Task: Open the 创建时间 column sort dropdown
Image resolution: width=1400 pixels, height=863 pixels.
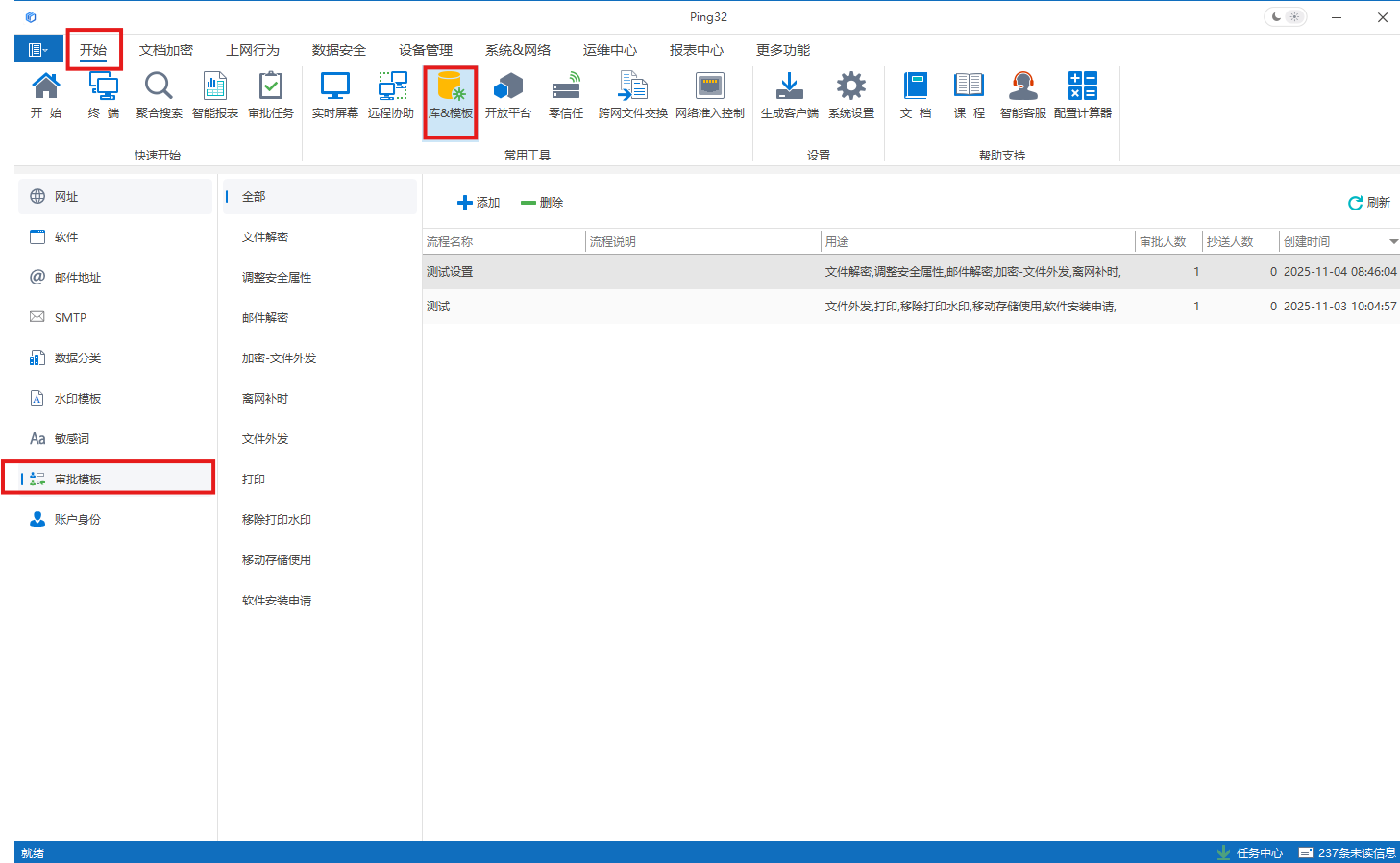Action: (1392, 241)
